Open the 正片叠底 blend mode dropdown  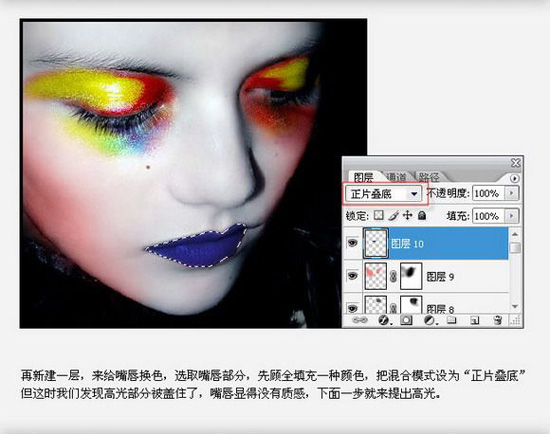[x=385, y=194]
